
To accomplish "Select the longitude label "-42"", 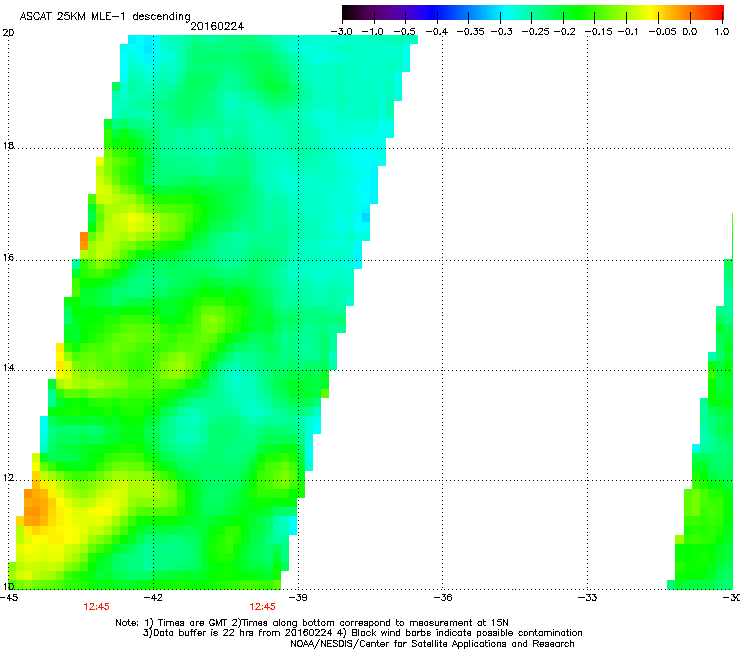I will pos(153,598).
